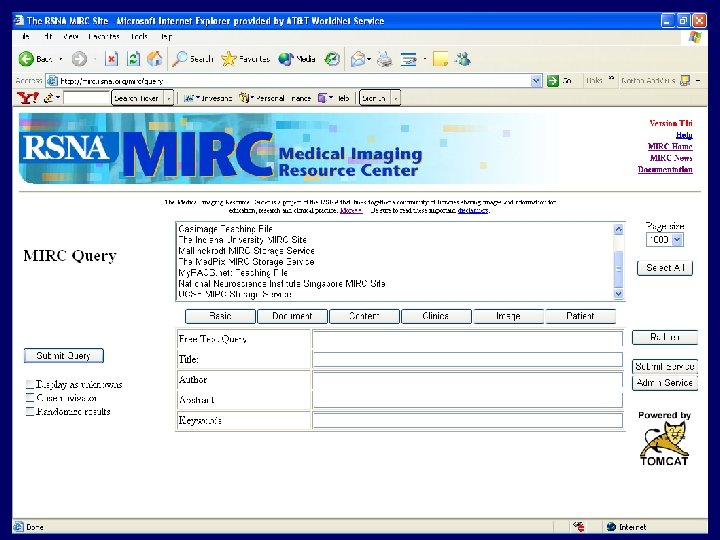The width and height of the screenshot is (720, 540).
Task: Click the green Go arrow icon
Action: click(552, 81)
